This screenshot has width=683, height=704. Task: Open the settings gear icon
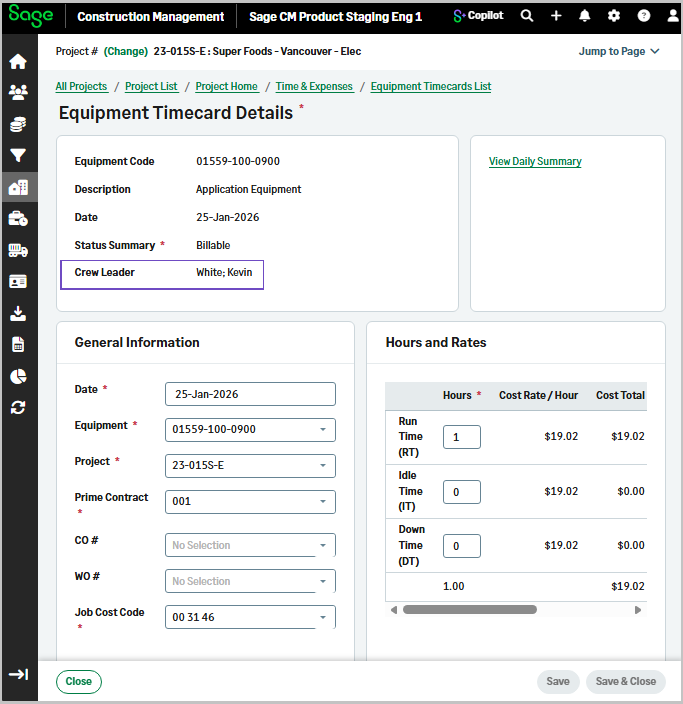click(x=614, y=16)
